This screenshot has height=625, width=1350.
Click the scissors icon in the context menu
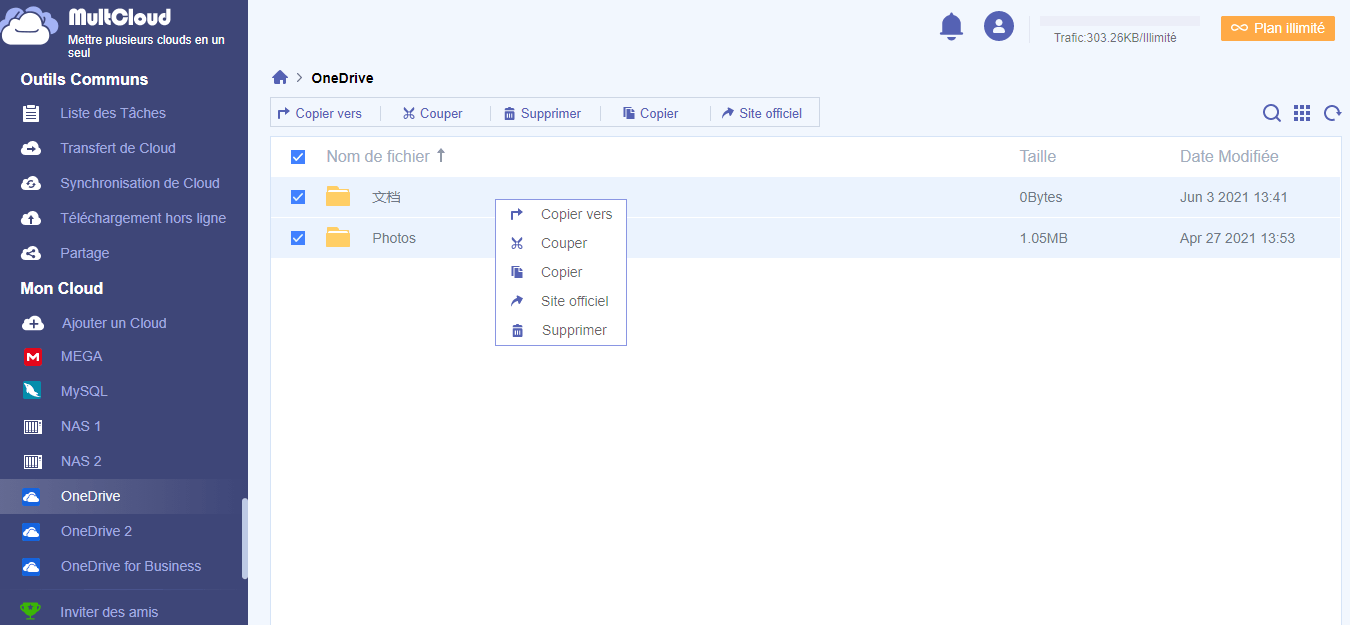517,243
